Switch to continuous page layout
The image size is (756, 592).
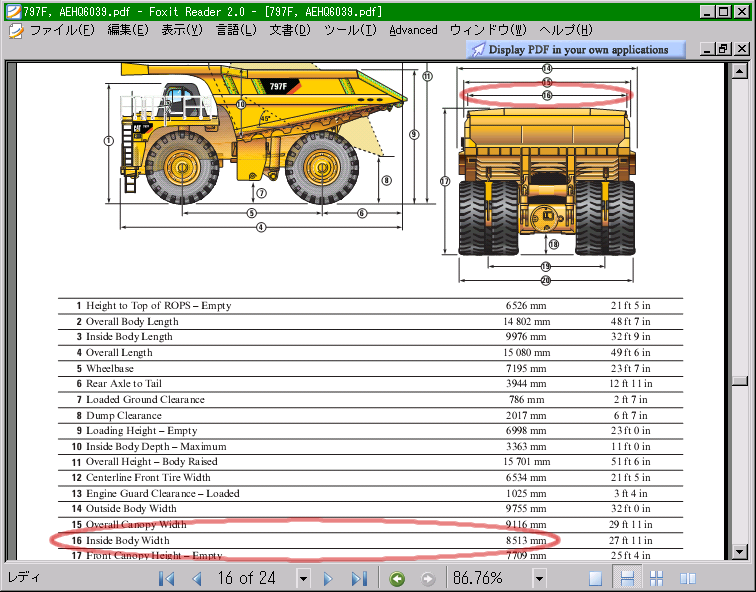(627, 578)
